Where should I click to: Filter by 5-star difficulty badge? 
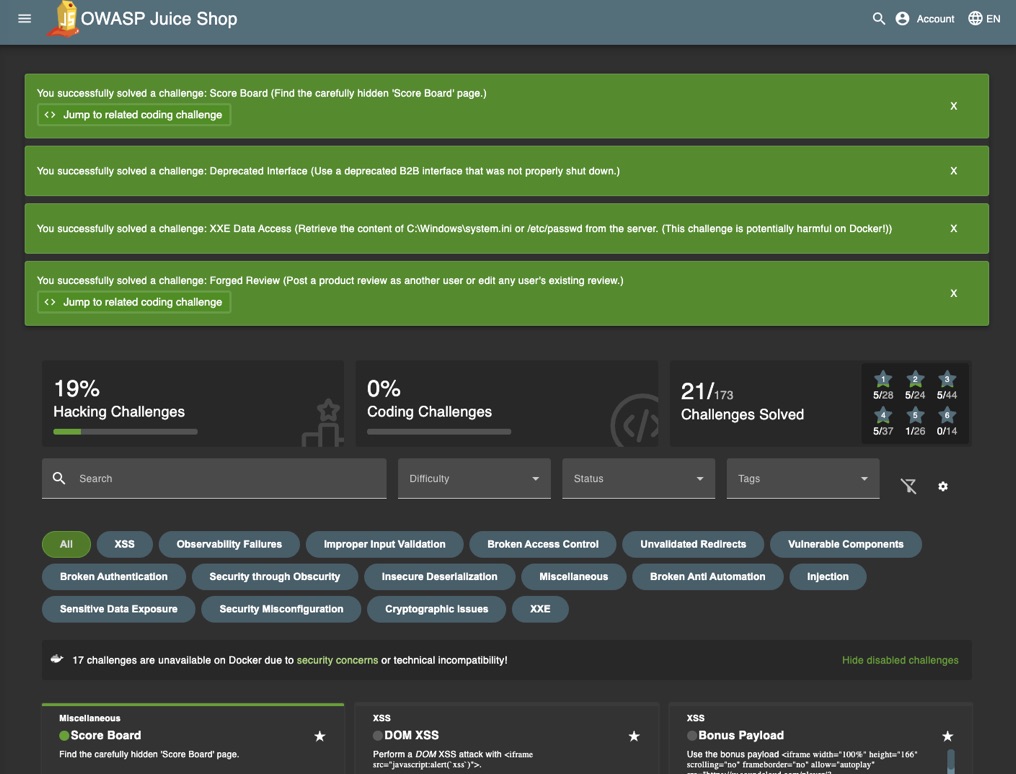[914, 422]
